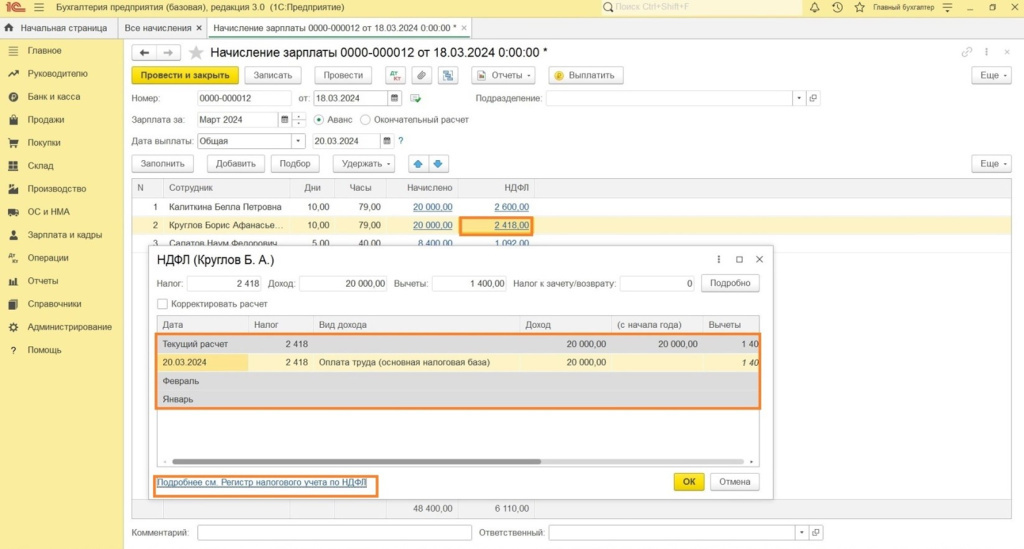Open Зарплата и кадры section

point(64,235)
